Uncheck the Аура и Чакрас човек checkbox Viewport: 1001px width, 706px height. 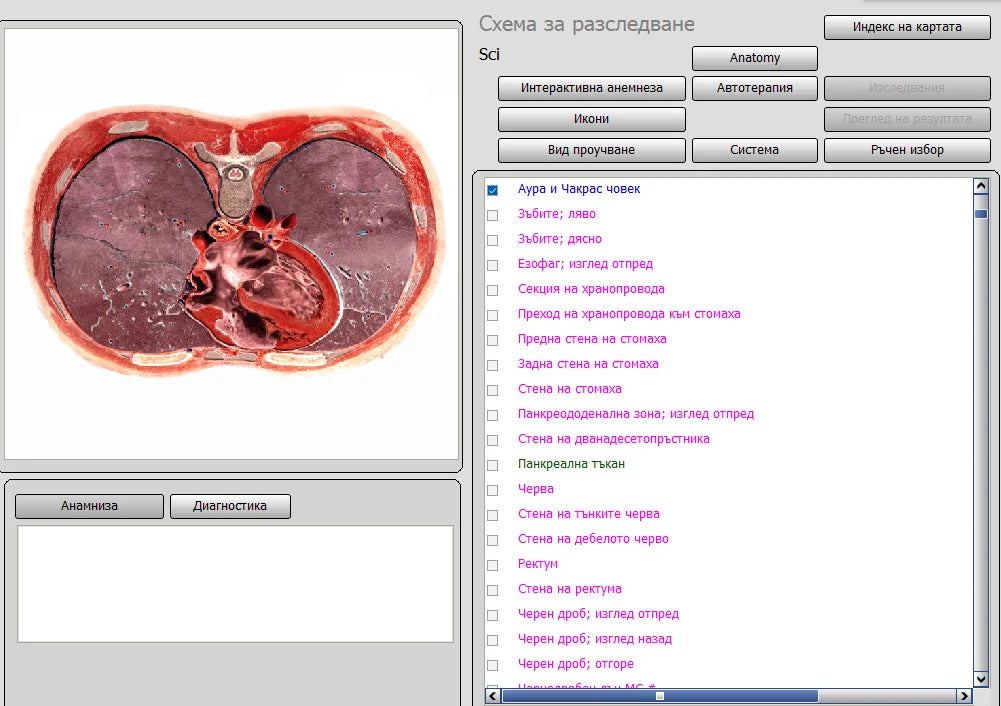click(x=492, y=190)
